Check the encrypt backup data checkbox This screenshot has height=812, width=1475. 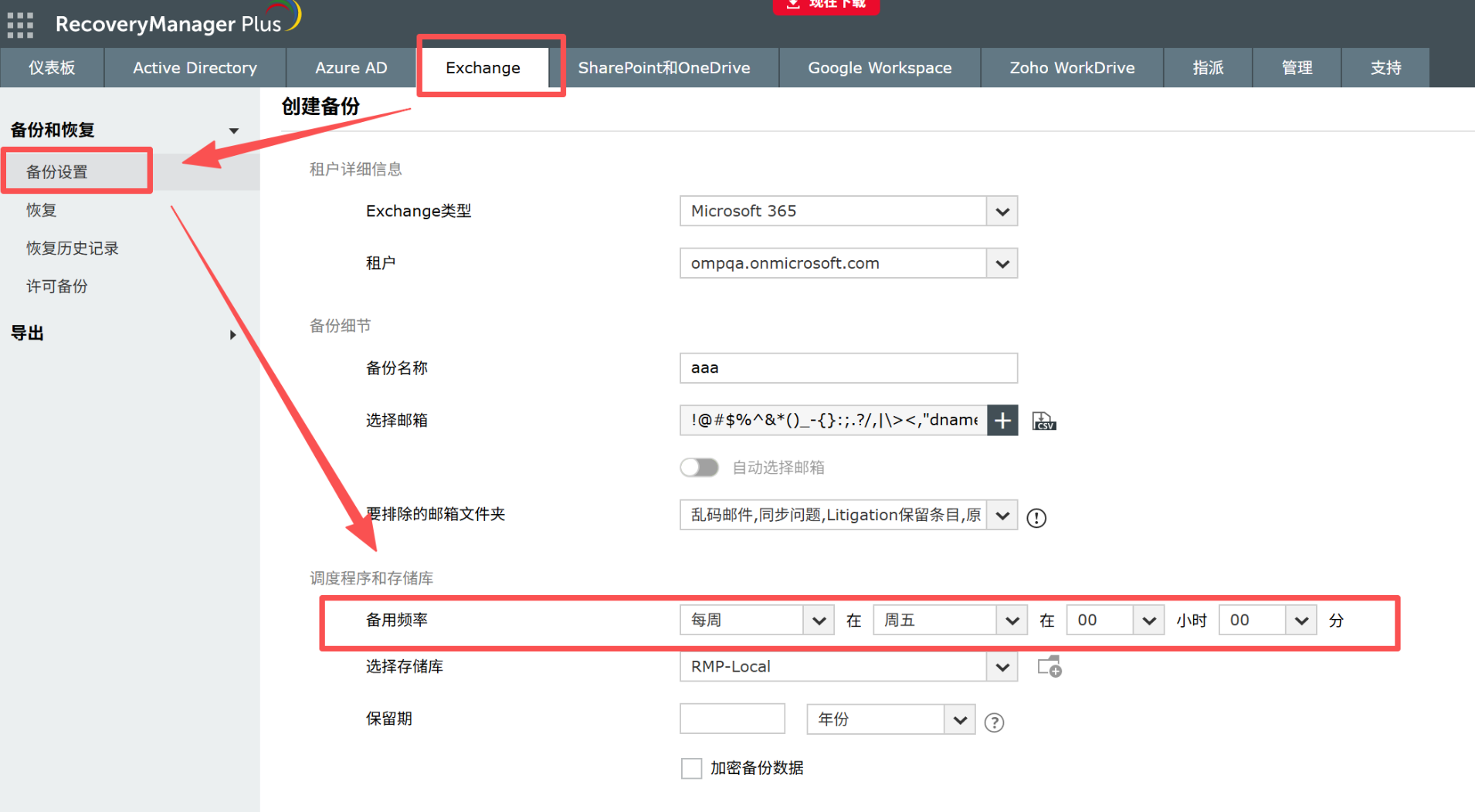pos(691,768)
